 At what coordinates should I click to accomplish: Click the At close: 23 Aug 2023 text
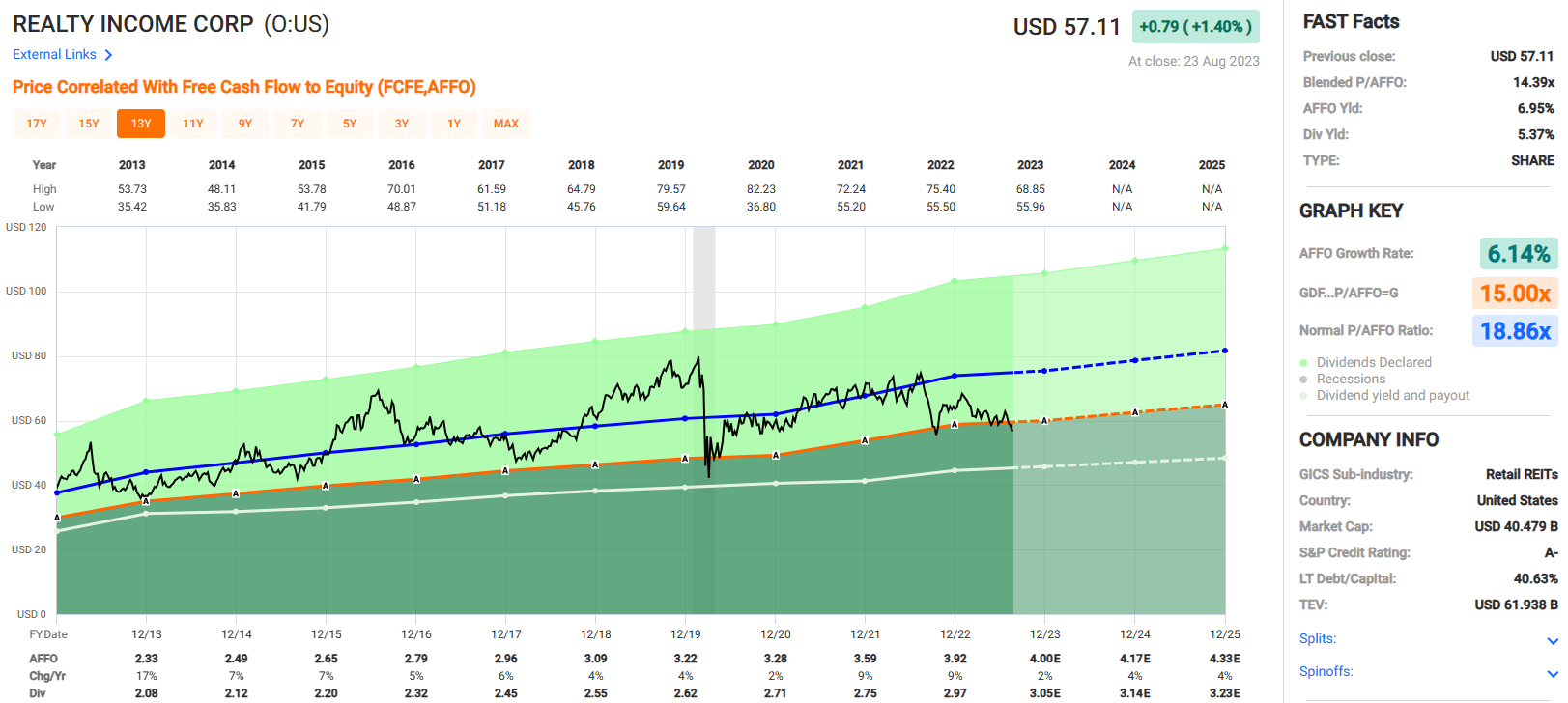(x=1194, y=61)
